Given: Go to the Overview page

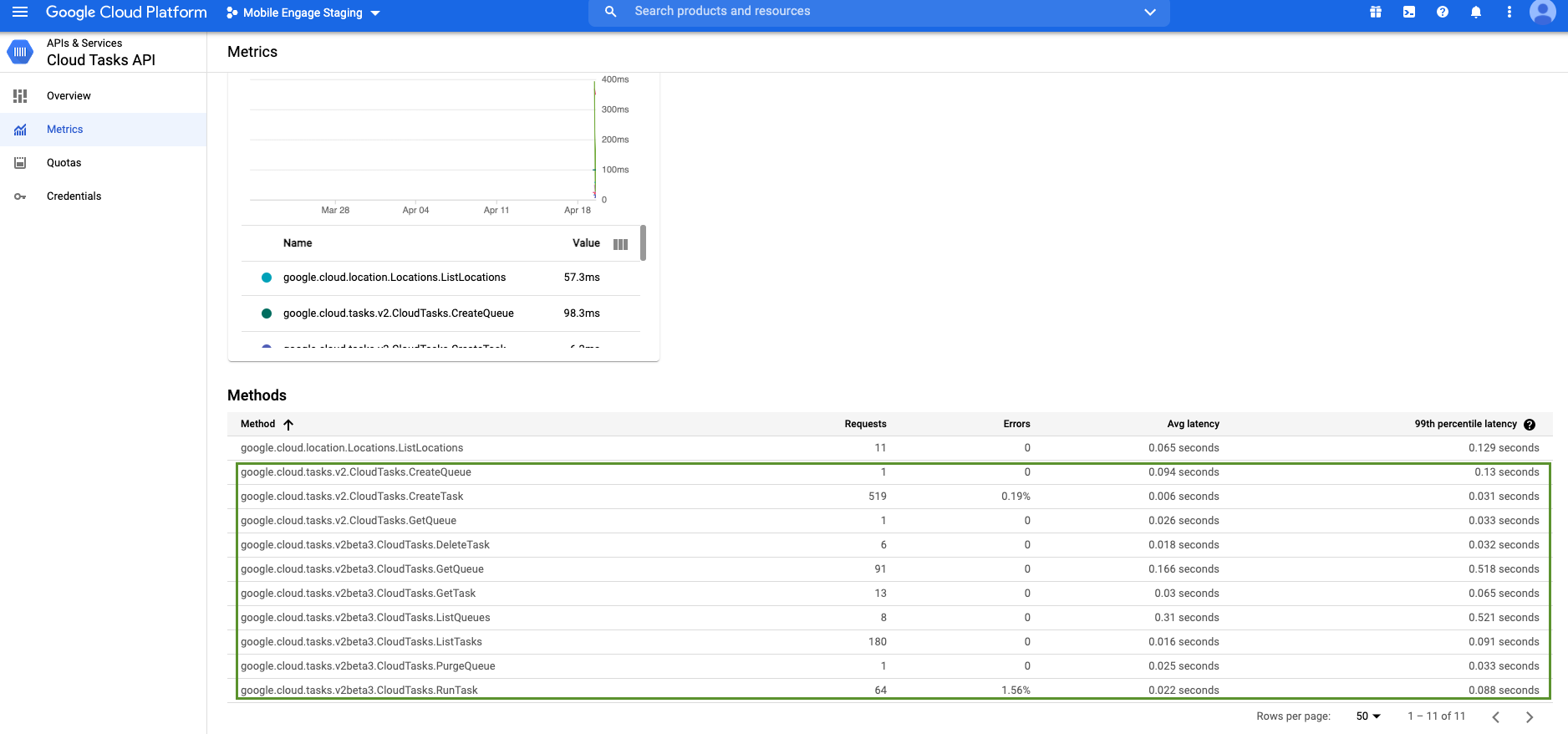Looking at the screenshot, I should 103,96.
